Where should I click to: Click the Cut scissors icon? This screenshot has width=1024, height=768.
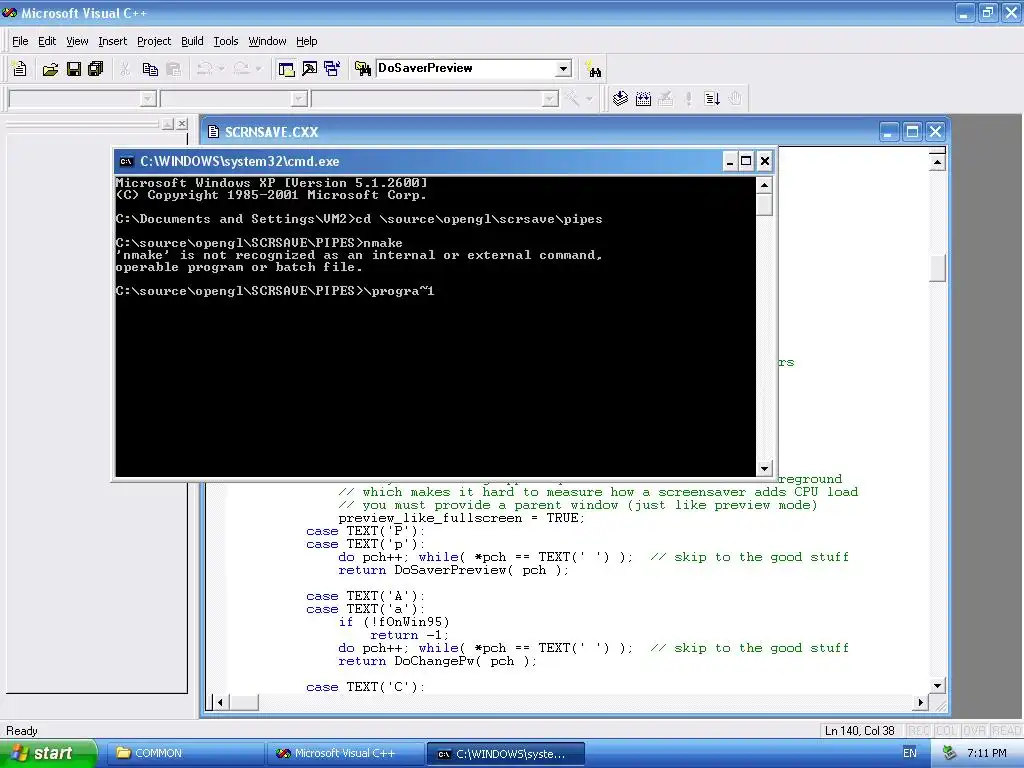(x=125, y=69)
